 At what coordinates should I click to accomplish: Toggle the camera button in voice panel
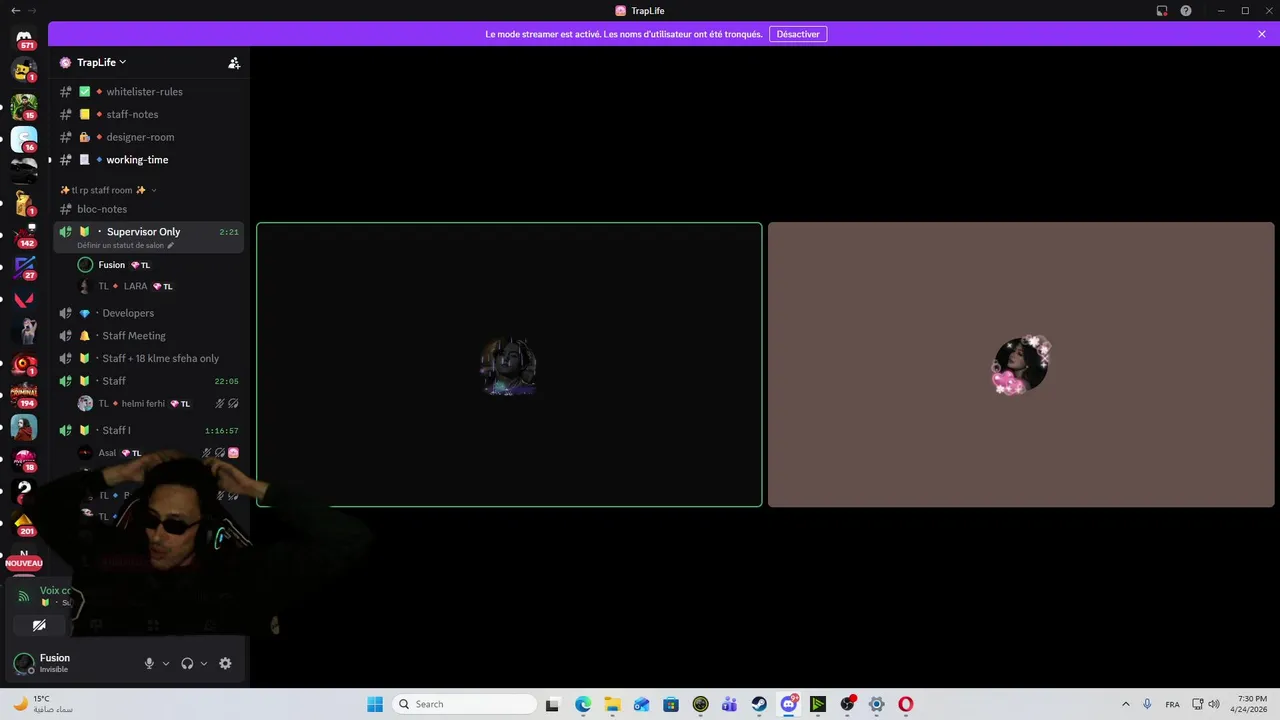pos(39,625)
